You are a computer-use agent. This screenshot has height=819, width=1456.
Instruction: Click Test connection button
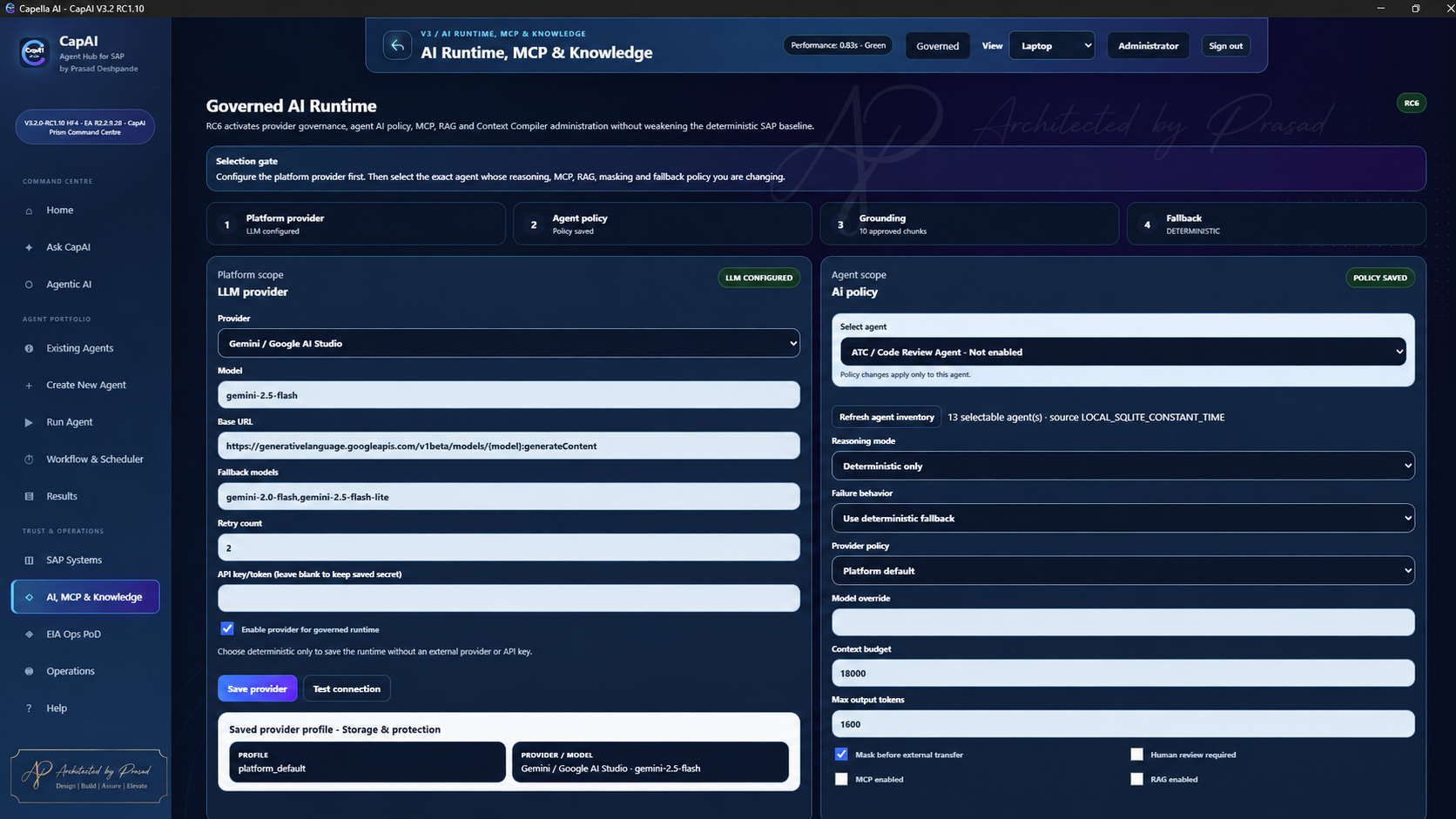347,688
